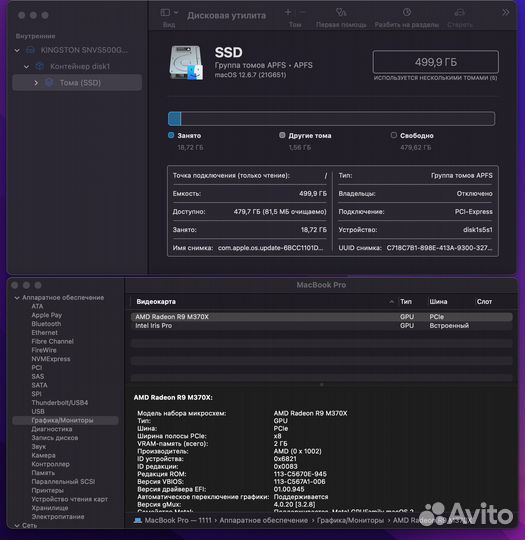Select the KINGSTON SNVS500G drive

pos(84,50)
